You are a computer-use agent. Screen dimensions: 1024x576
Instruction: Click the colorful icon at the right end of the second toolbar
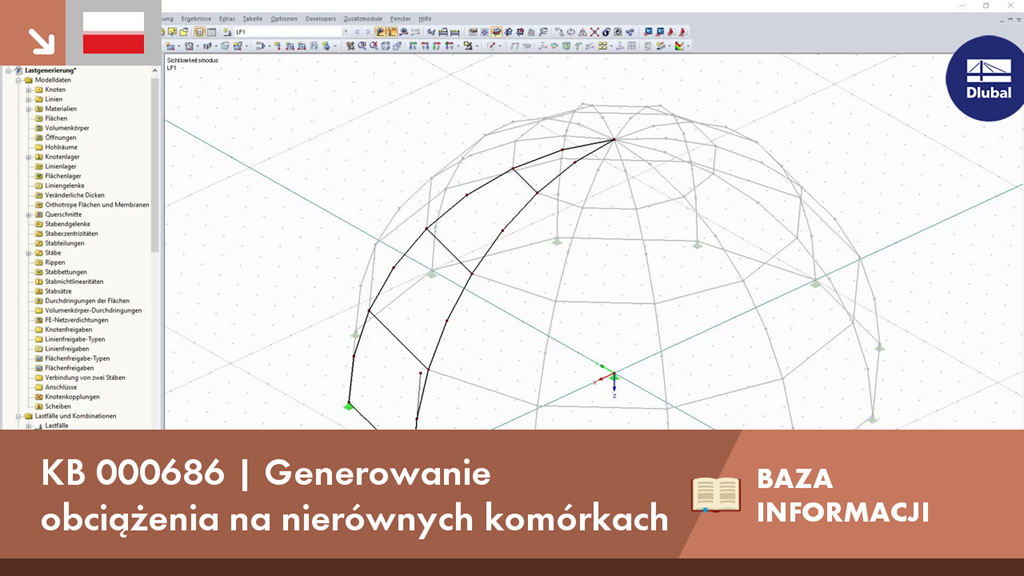pos(680,46)
